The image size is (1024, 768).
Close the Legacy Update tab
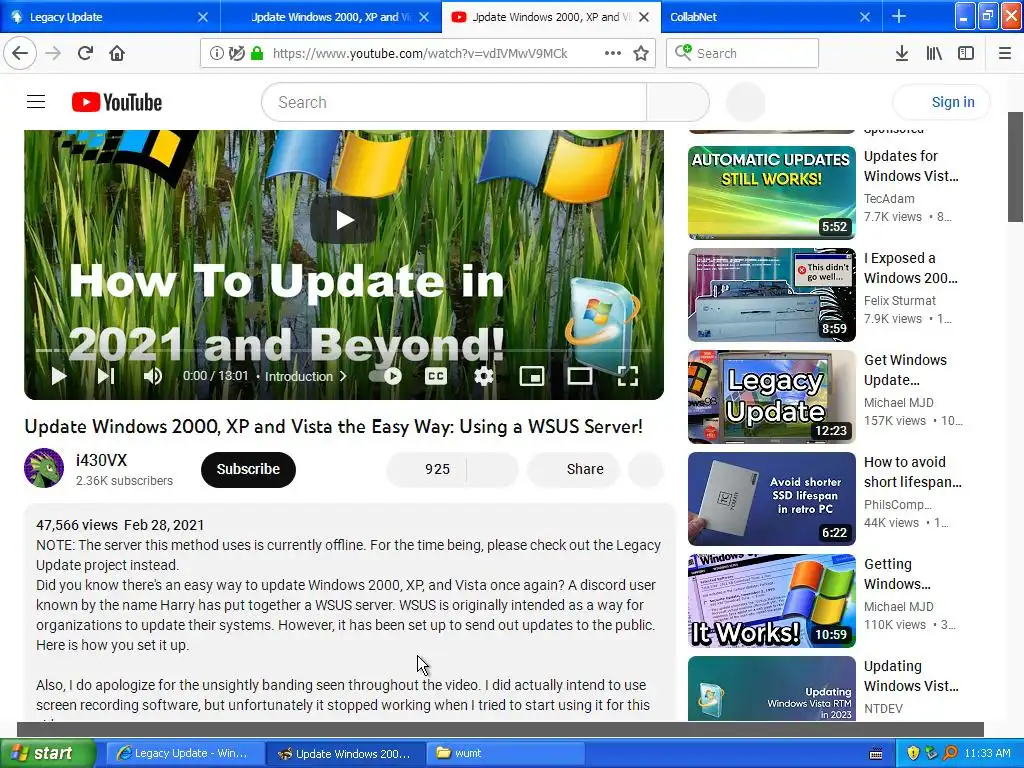pyautogui.click(x=203, y=17)
